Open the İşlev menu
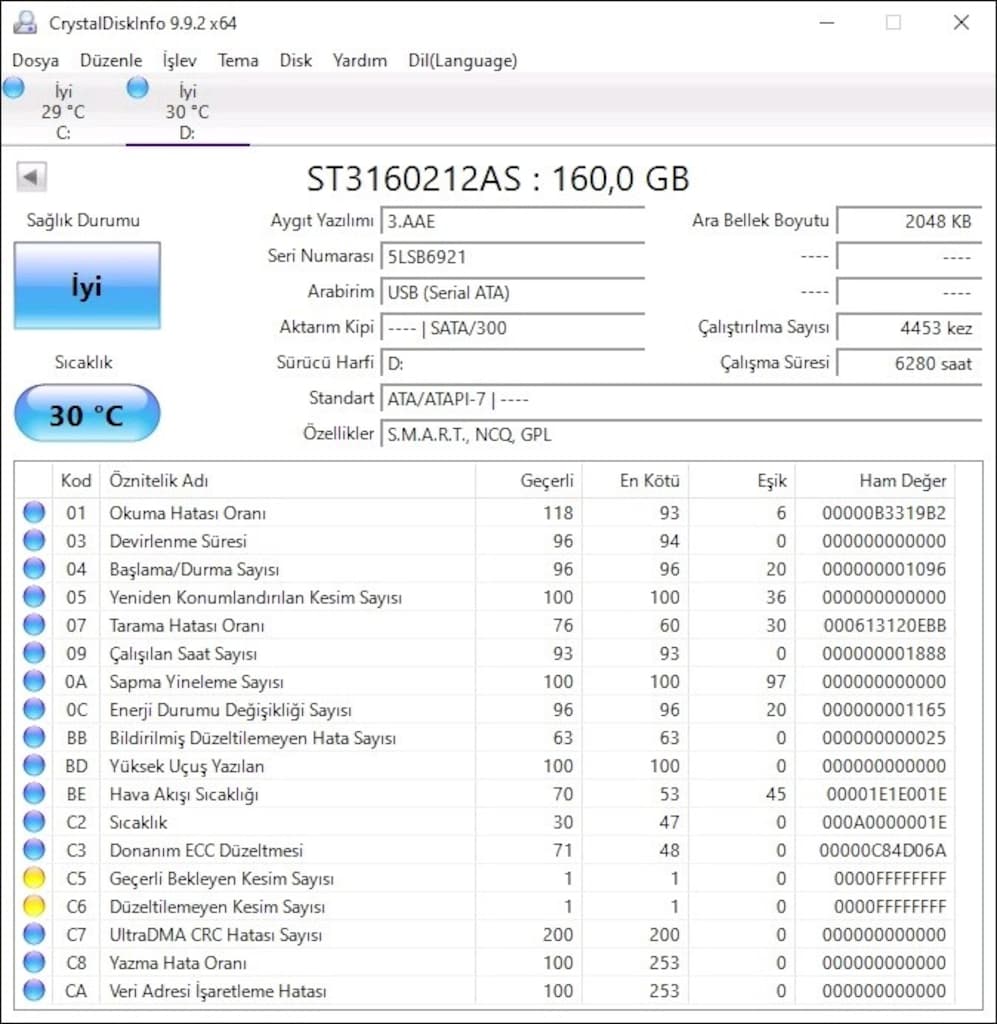This screenshot has height=1024, width=997. point(180,61)
